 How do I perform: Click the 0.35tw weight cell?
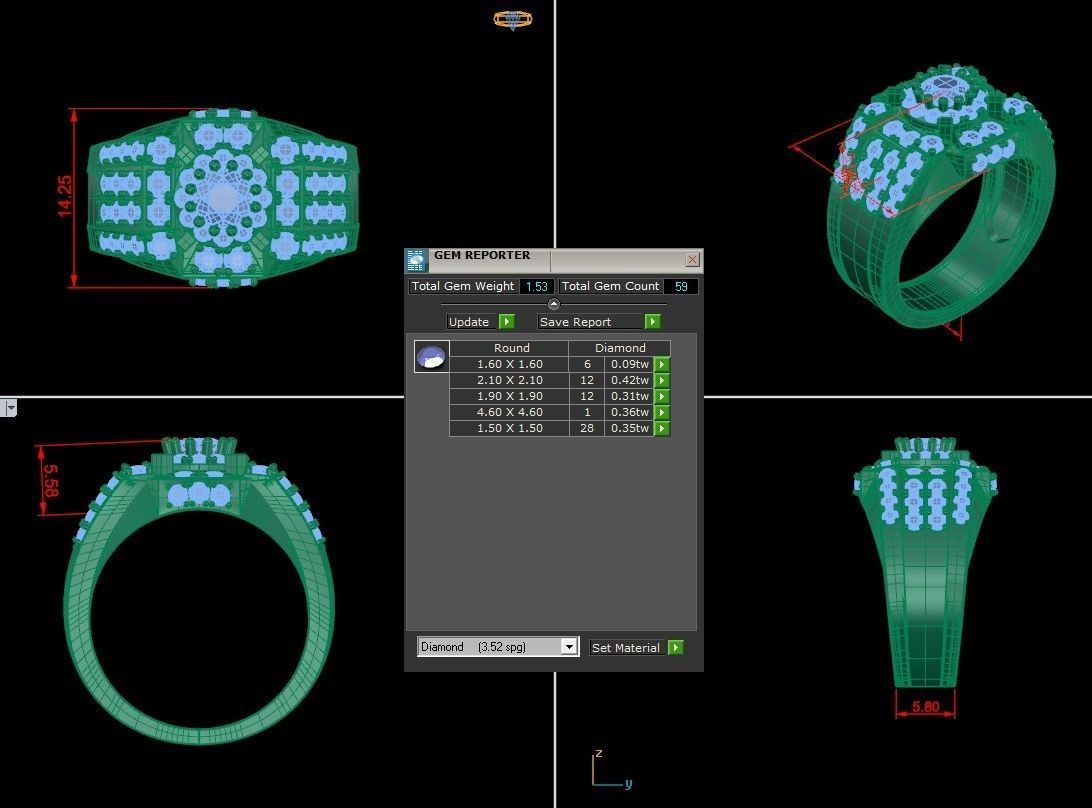tap(630, 428)
